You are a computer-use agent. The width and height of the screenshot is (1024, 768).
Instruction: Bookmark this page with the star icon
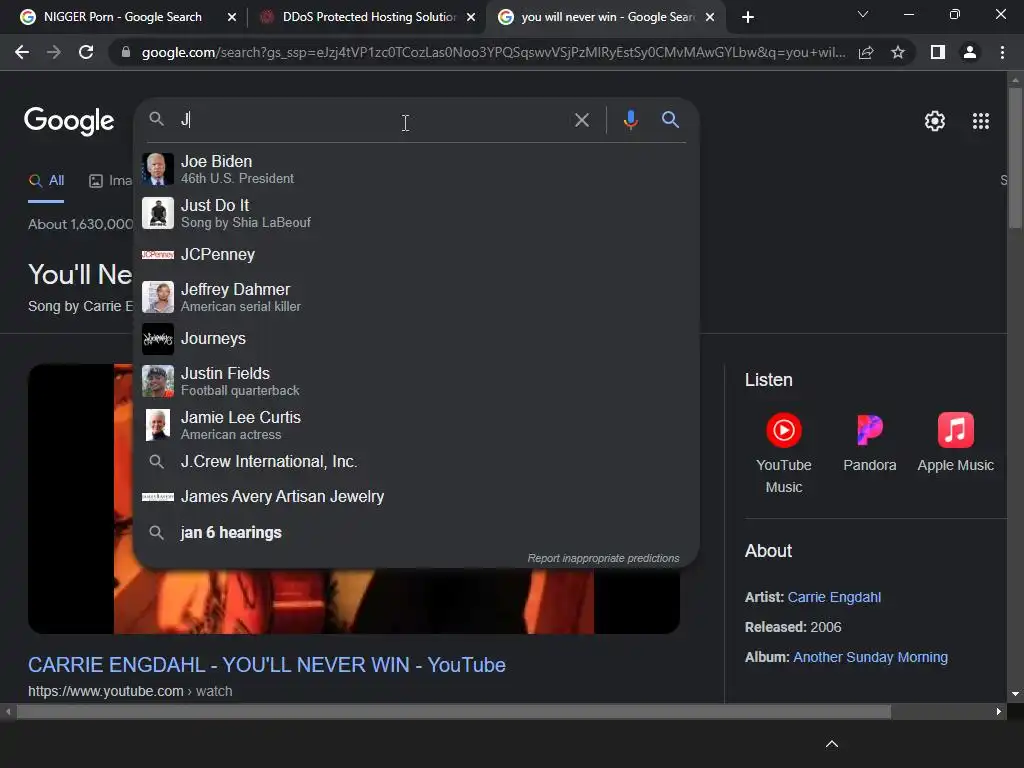click(x=898, y=52)
